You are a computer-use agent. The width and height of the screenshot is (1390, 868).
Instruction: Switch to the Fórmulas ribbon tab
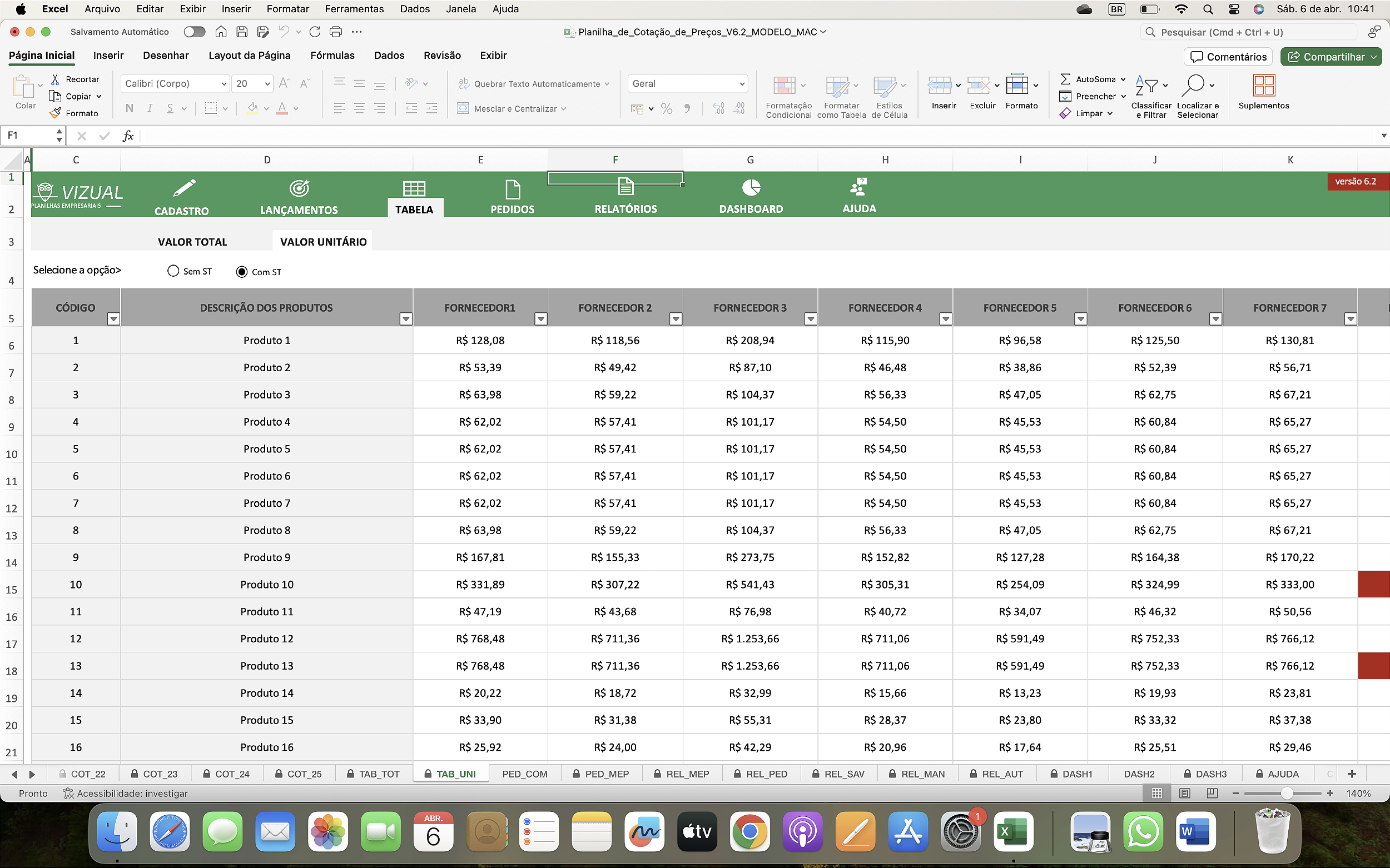click(332, 55)
